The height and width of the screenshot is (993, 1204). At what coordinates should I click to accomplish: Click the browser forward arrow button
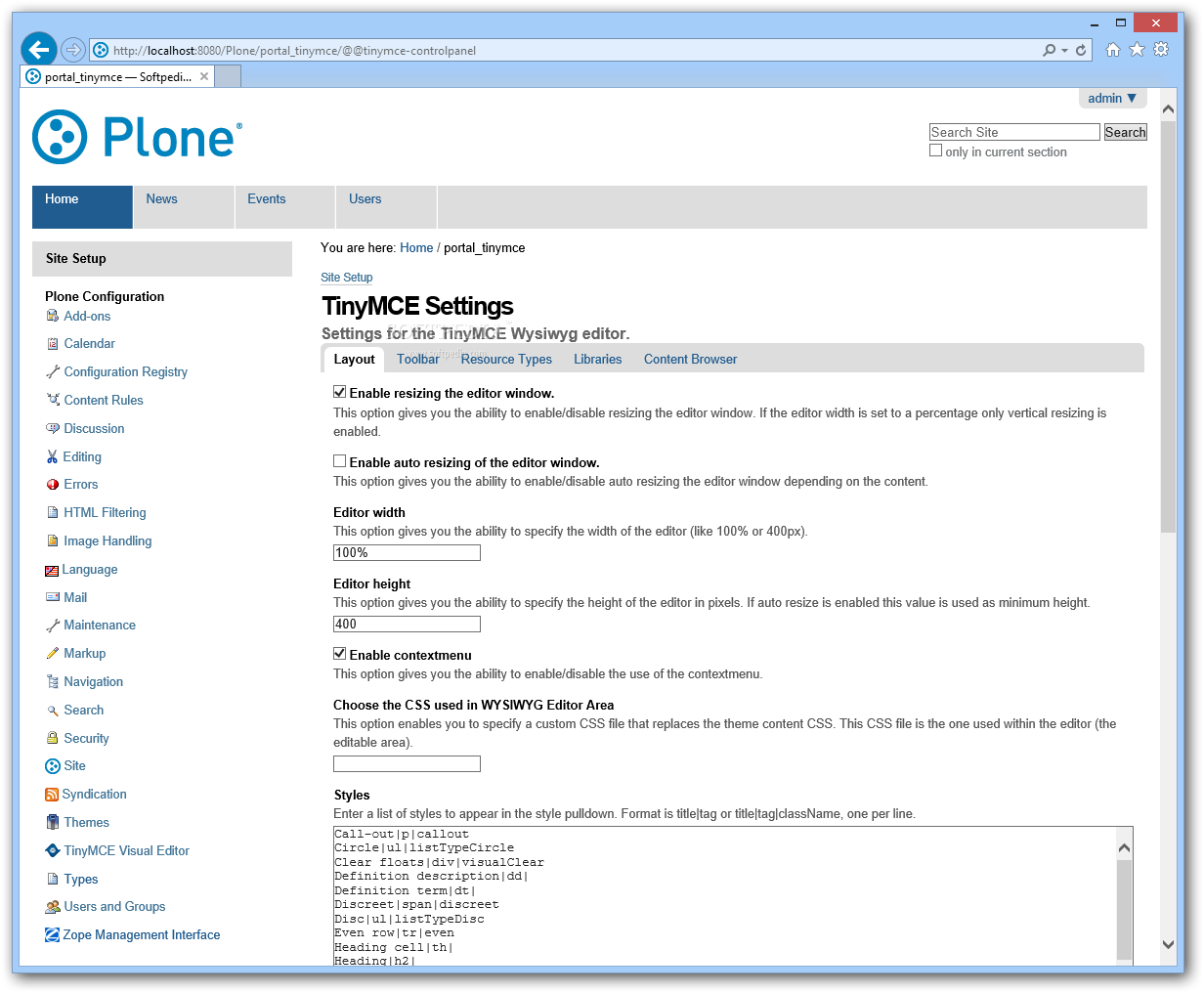pos(72,50)
